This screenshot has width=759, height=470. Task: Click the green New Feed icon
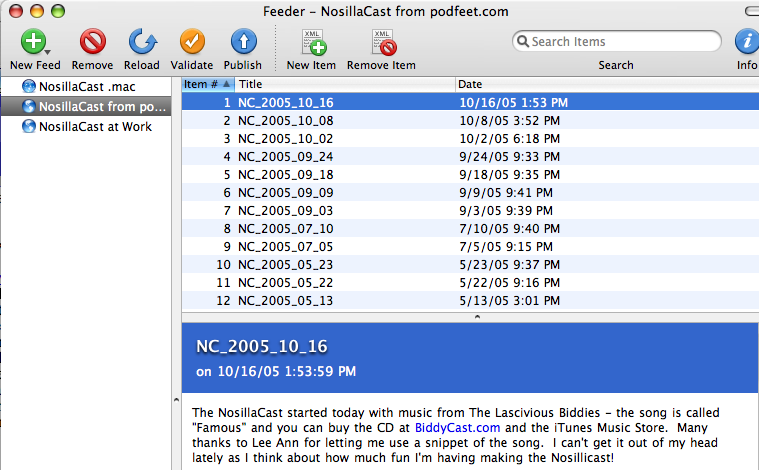tap(34, 42)
